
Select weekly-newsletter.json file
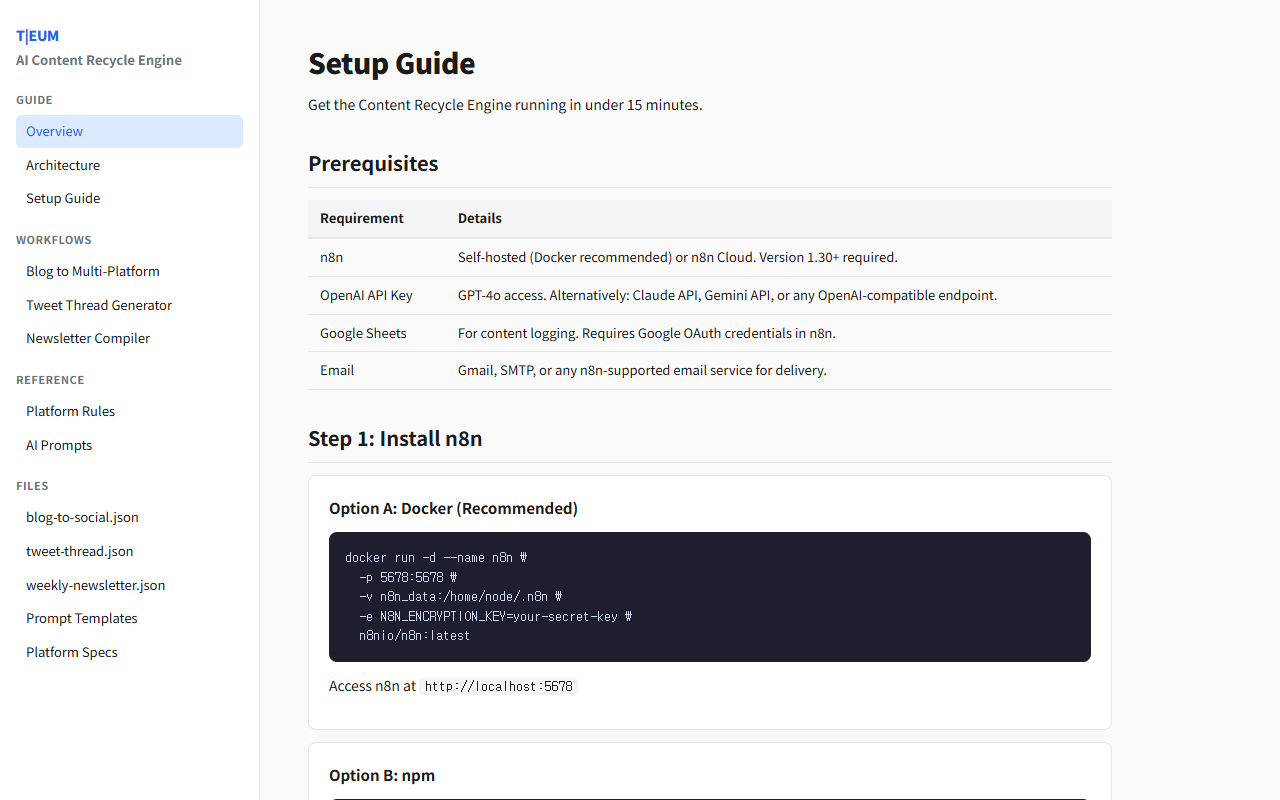95,585
